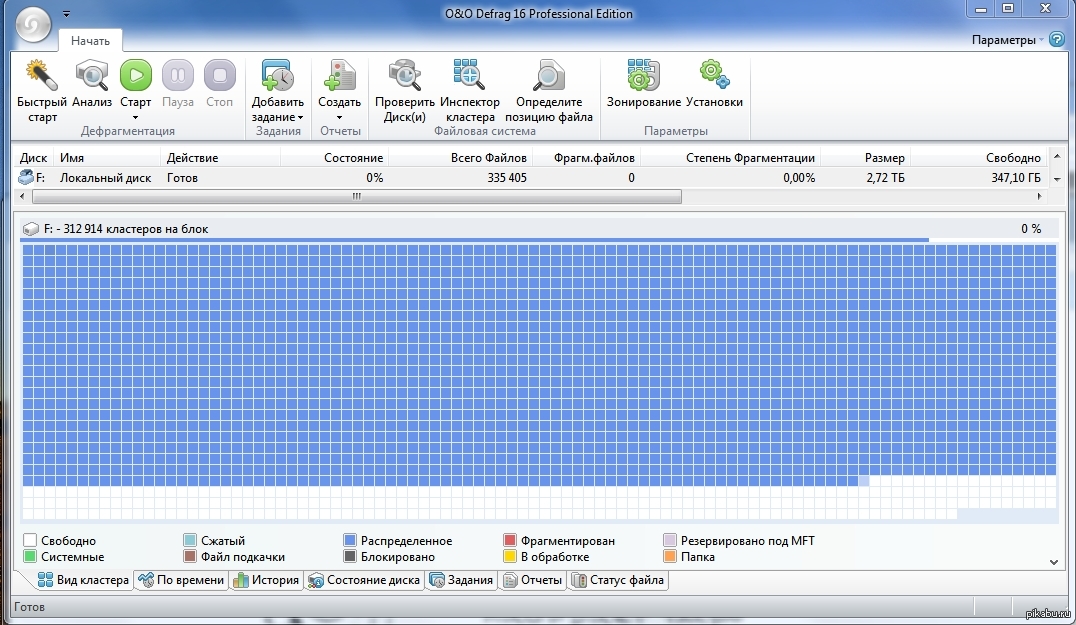
Task: Switch to the По времени tab
Action: 181,580
